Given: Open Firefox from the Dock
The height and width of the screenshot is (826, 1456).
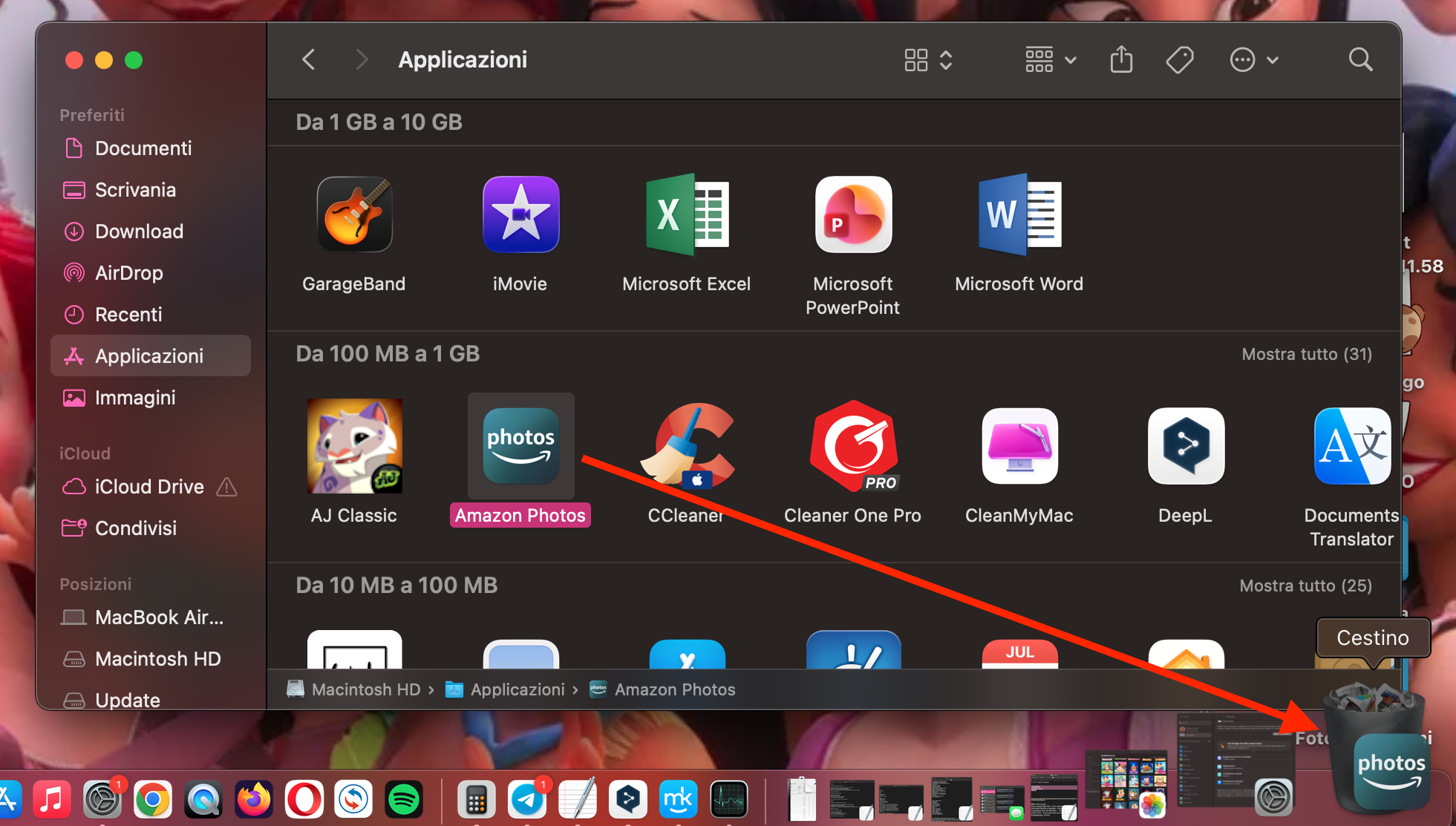Looking at the screenshot, I should [x=254, y=799].
